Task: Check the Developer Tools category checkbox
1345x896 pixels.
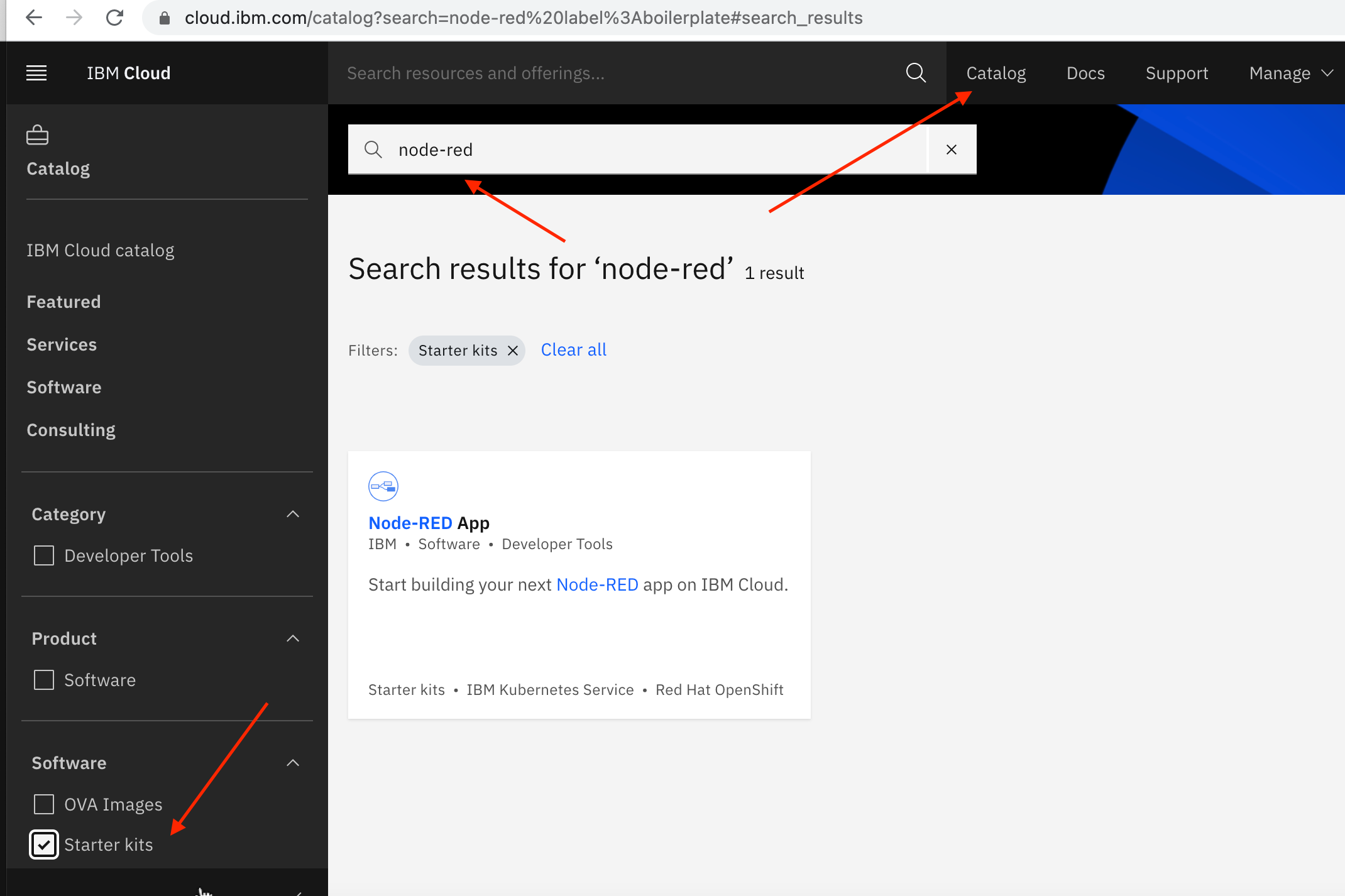Action: pos(44,555)
